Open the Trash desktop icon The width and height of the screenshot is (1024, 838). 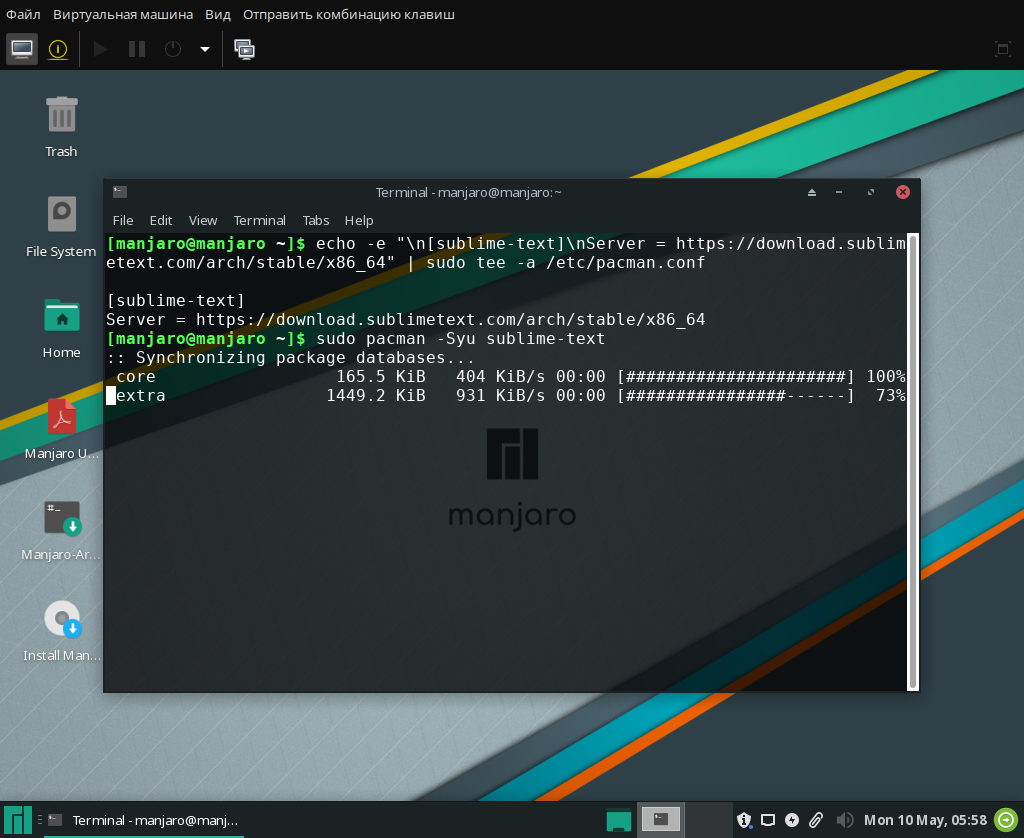tap(61, 115)
